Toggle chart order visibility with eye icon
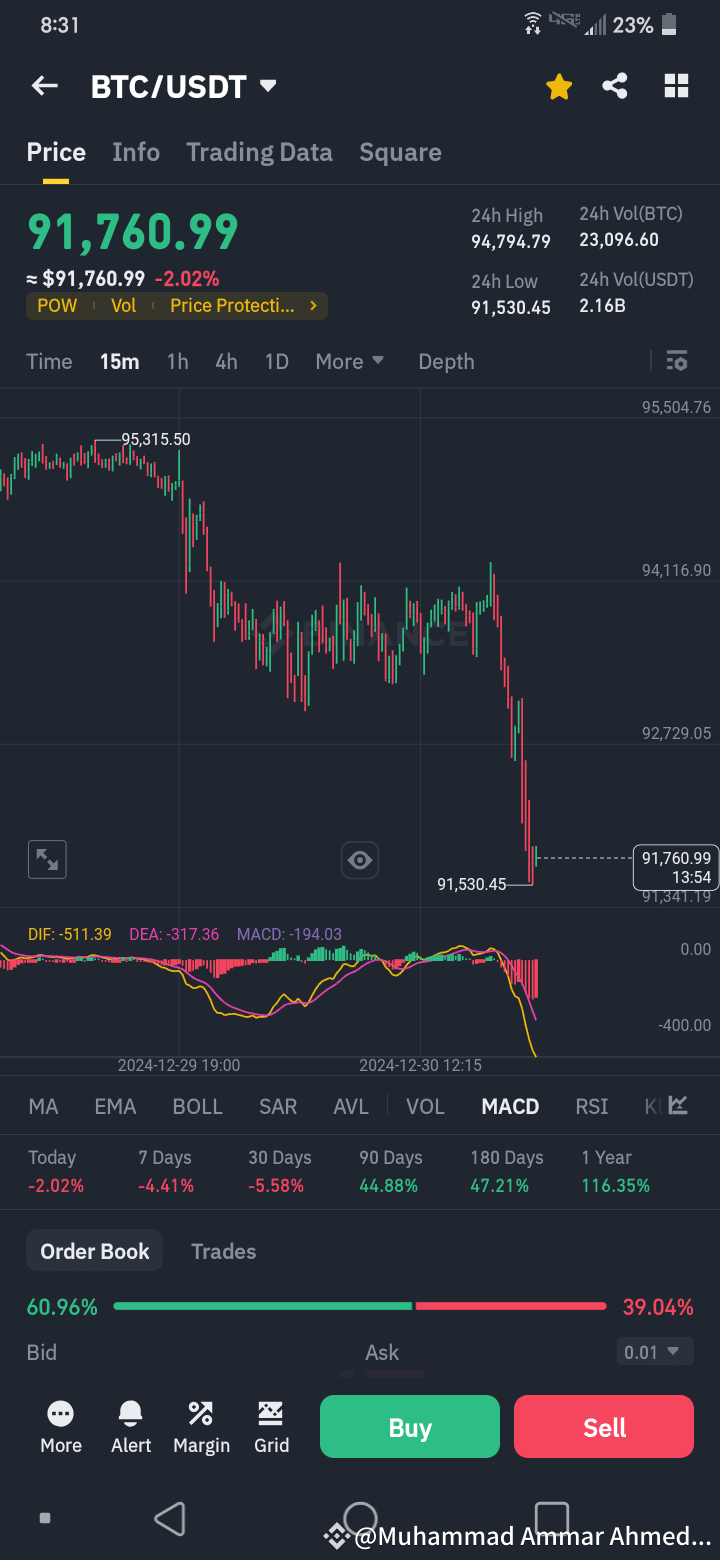Screen dimensions: 720x1560 coord(359,859)
